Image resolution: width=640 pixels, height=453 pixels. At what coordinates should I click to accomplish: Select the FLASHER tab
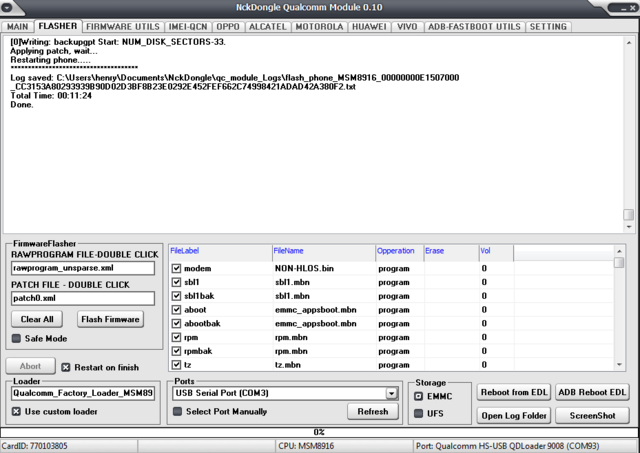coord(58,26)
